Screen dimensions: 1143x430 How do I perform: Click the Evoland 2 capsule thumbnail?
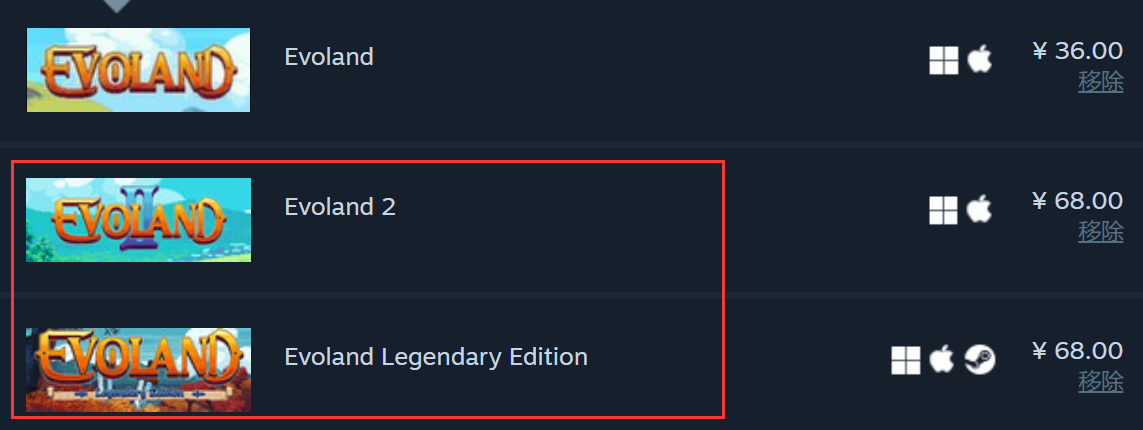tap(139, 220)
